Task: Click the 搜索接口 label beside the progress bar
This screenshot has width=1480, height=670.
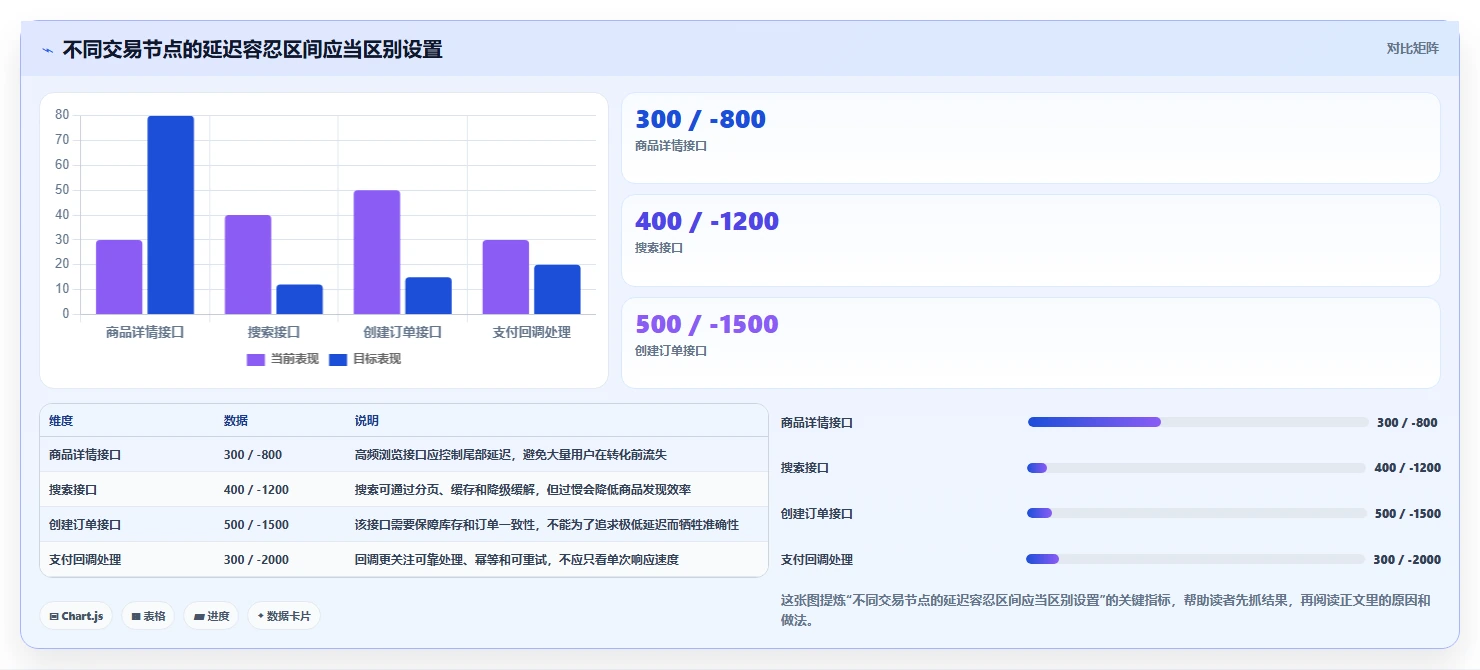Action: click(x=805, y=468)
